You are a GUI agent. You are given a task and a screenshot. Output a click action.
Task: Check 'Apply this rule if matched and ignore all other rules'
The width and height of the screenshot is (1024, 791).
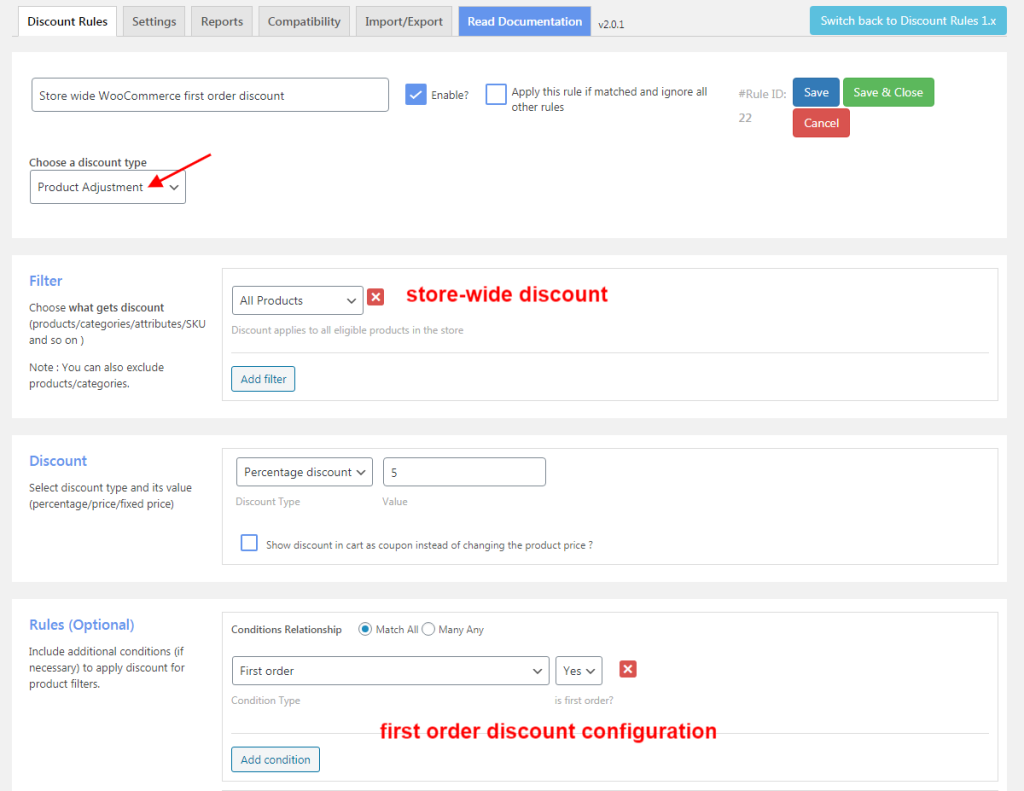[x=495, y=93]
